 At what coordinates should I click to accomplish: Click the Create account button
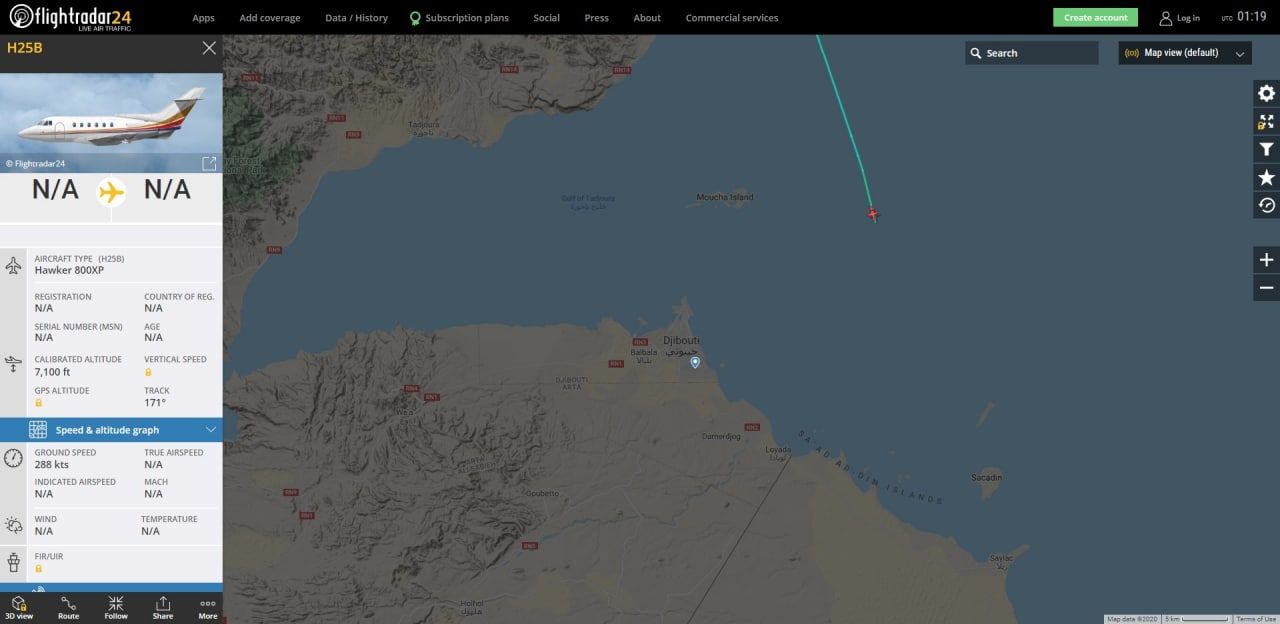1095,17
